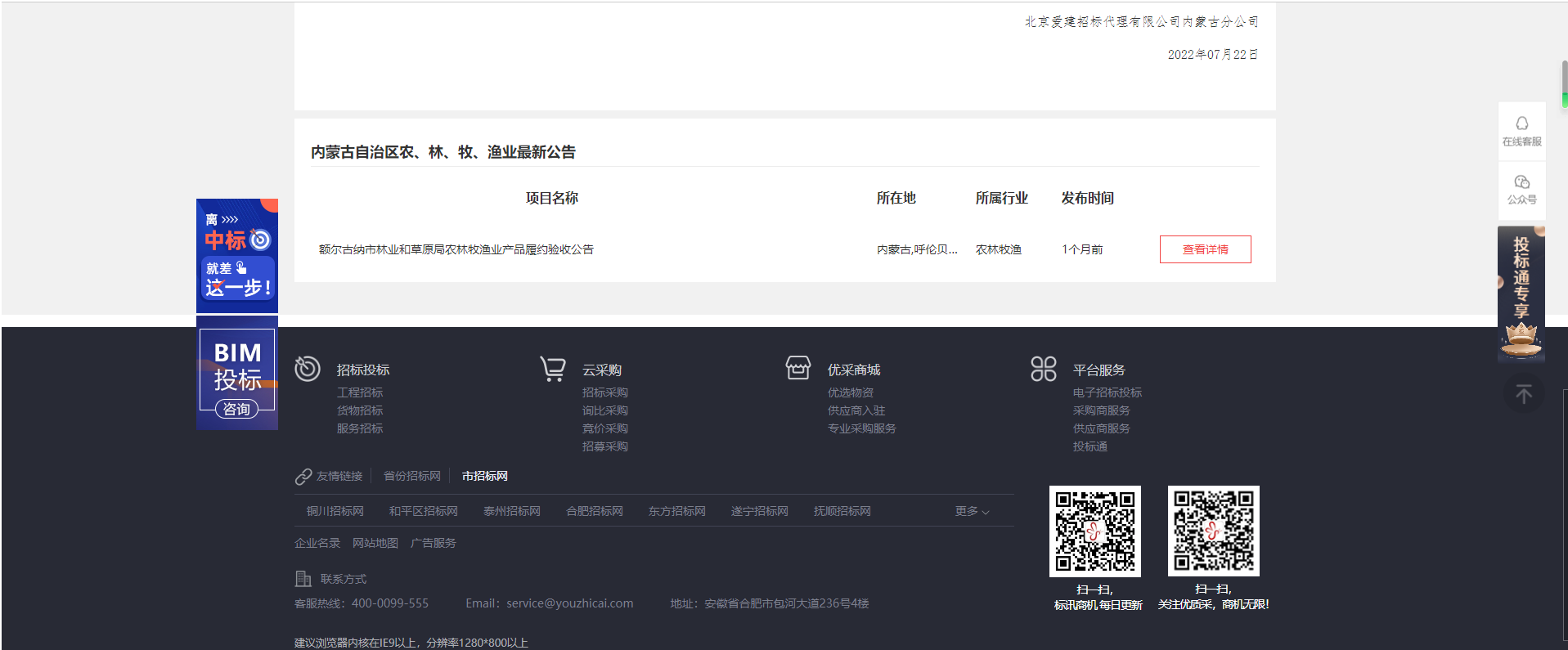The width and height of the screenshot is (1568, 650).
Task: Click the 友情链接 chain link icon
Action: click(303, 477)
